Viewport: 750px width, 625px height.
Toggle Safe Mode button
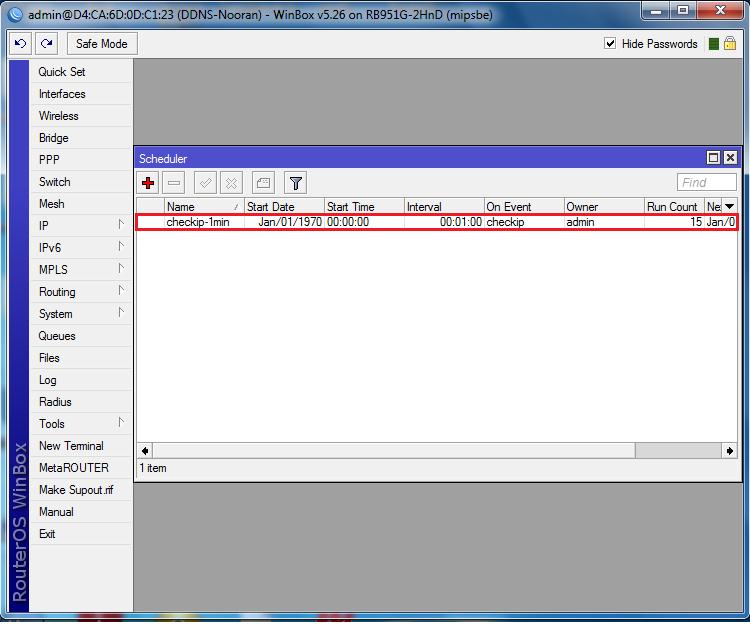(x=101, y=44)
